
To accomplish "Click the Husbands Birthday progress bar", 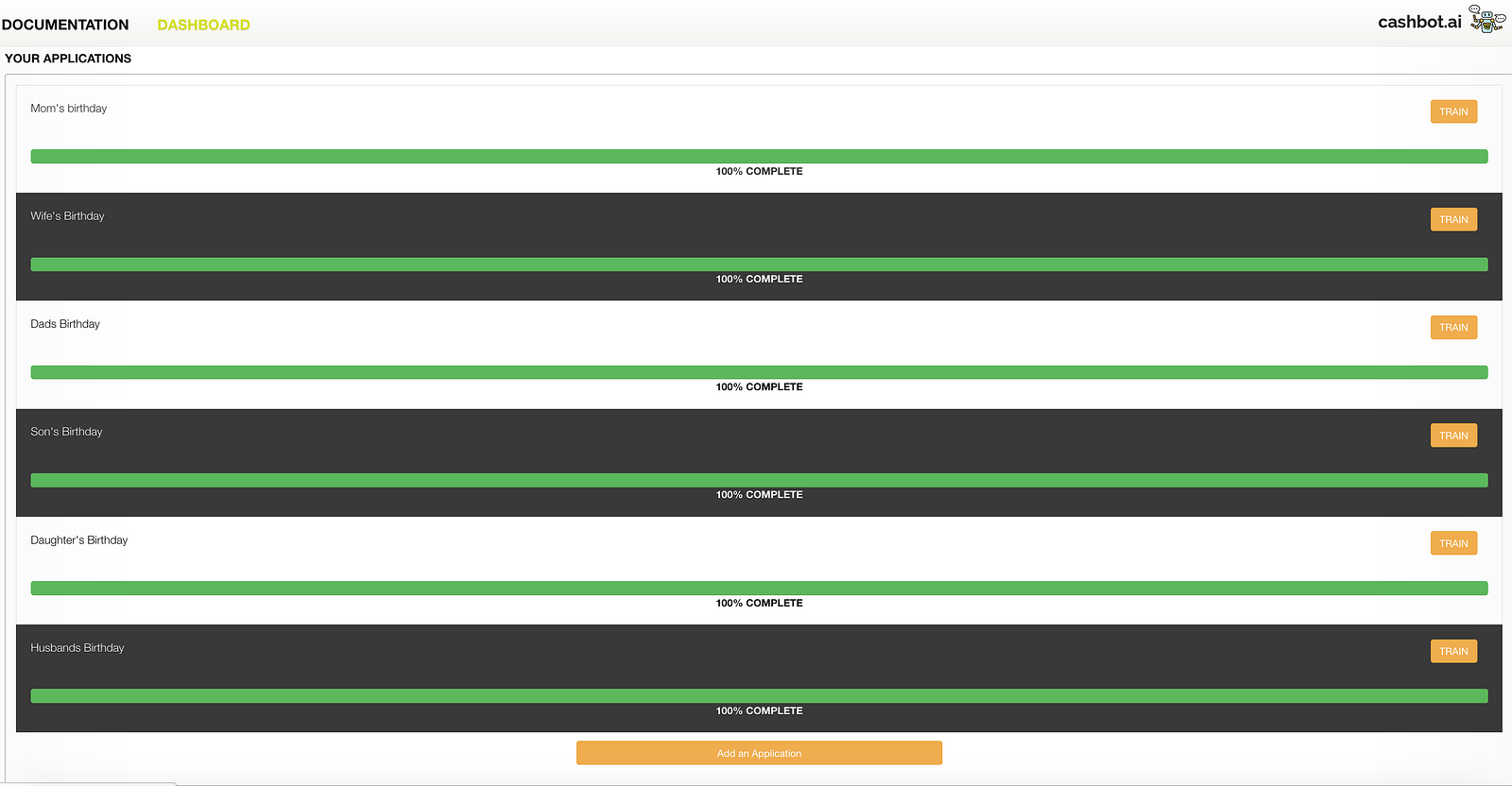I will coord(759,695).
